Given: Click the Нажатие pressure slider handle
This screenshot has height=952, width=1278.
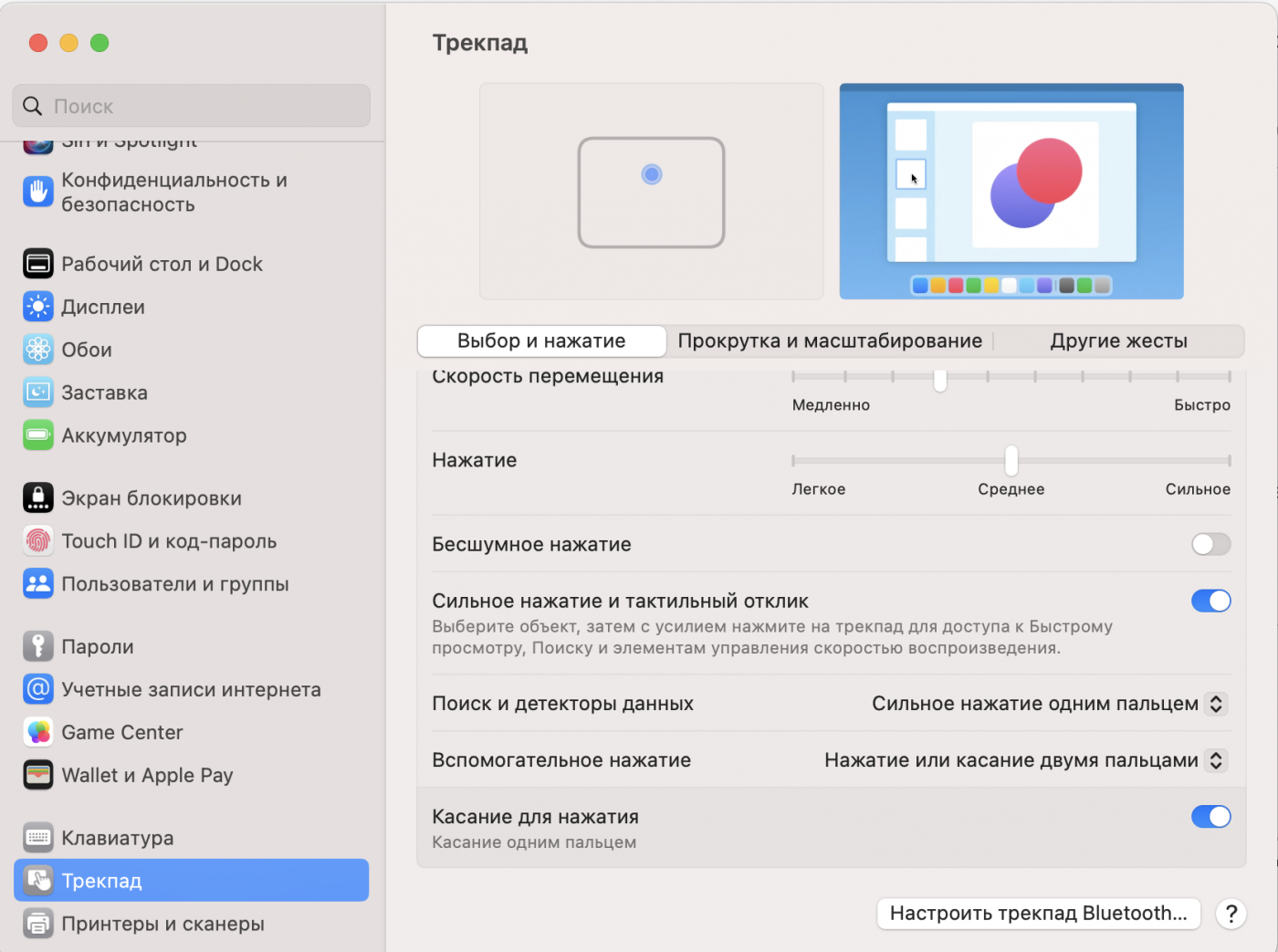Looking at the screenshot, I should (1011, 461).
